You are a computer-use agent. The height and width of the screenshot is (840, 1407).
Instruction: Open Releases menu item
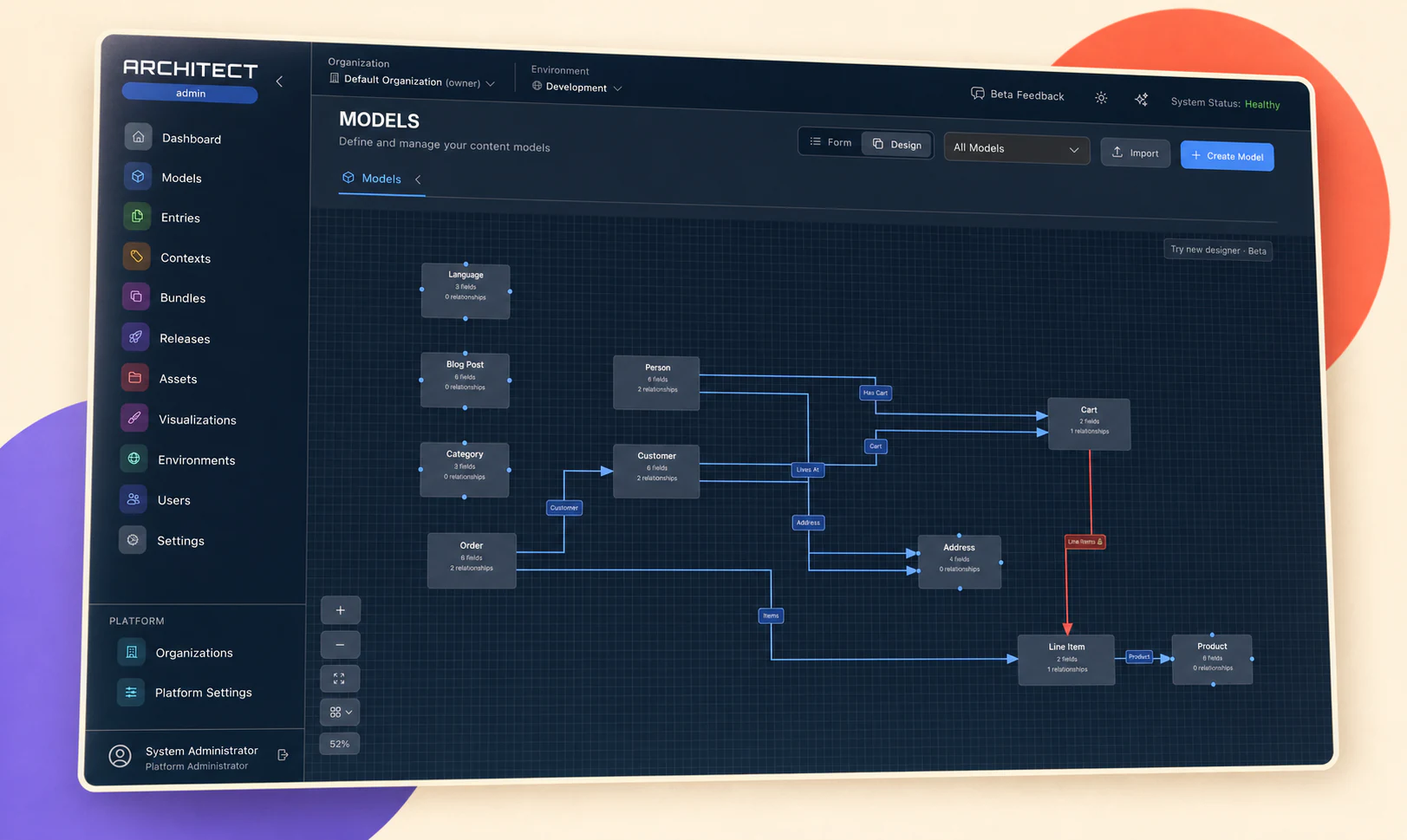pos(185,338)
